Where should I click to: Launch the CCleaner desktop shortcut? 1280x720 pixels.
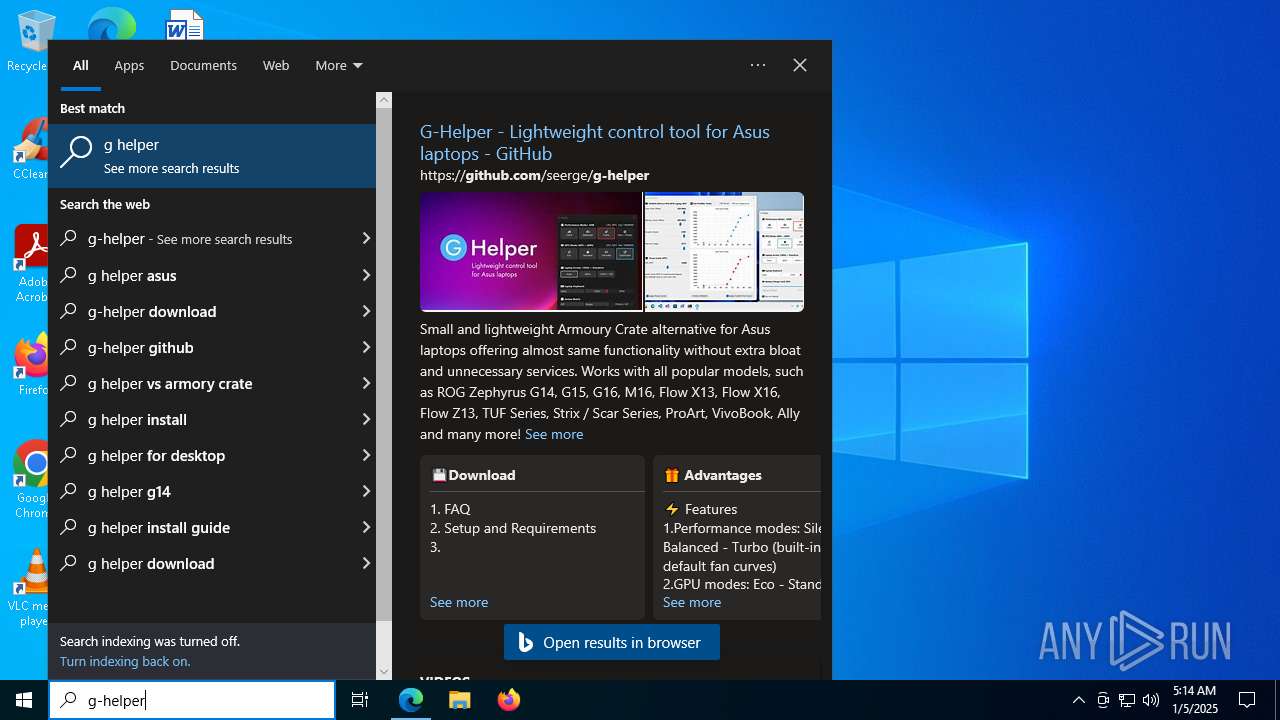(x=30, y=150)
